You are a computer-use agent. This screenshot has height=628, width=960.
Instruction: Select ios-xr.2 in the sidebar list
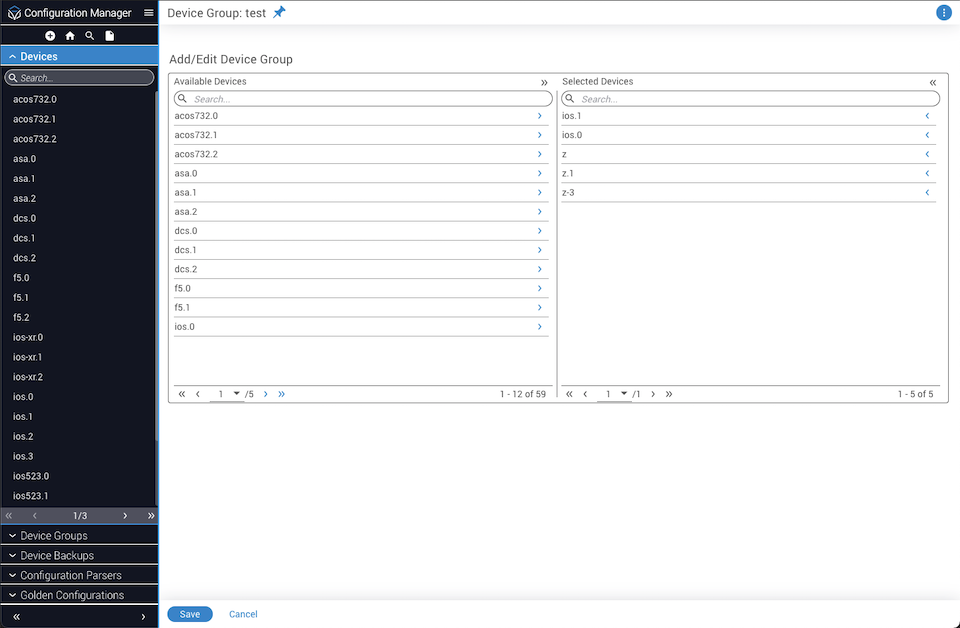point(28,377)
